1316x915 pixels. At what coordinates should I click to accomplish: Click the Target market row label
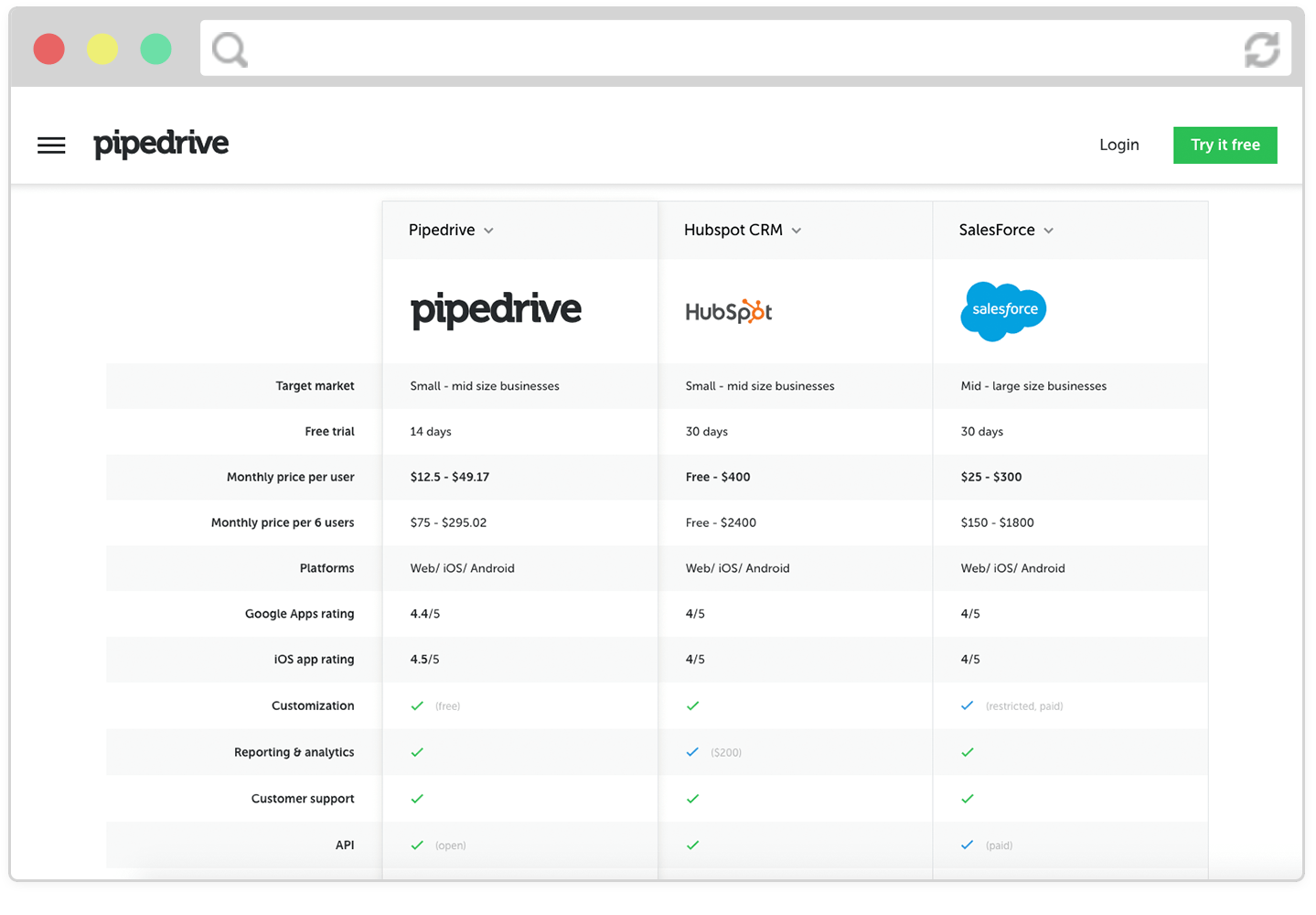pyautogui.click(x=315, y=386)
